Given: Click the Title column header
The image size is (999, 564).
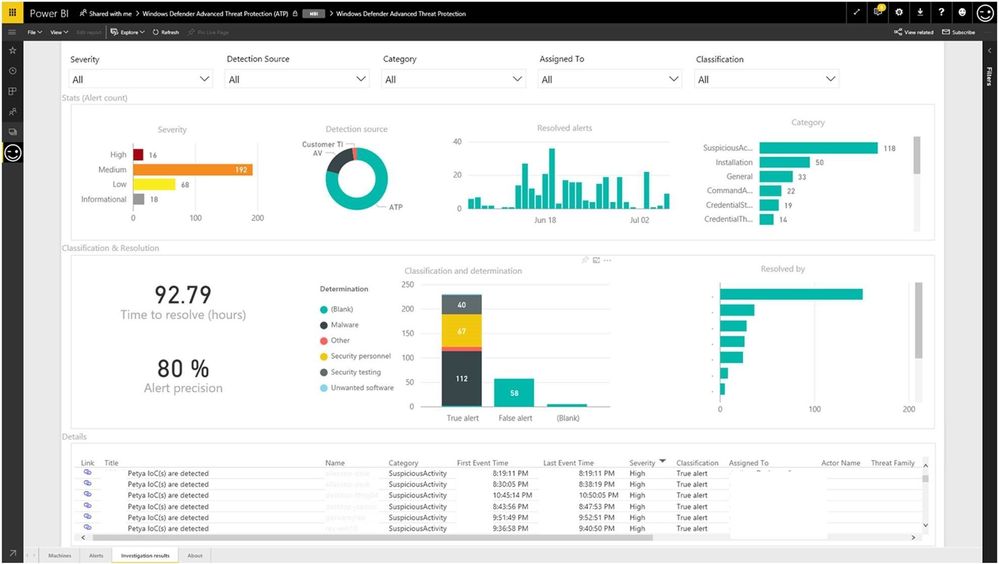Looking at the screenshot, I should coord(111,463).
